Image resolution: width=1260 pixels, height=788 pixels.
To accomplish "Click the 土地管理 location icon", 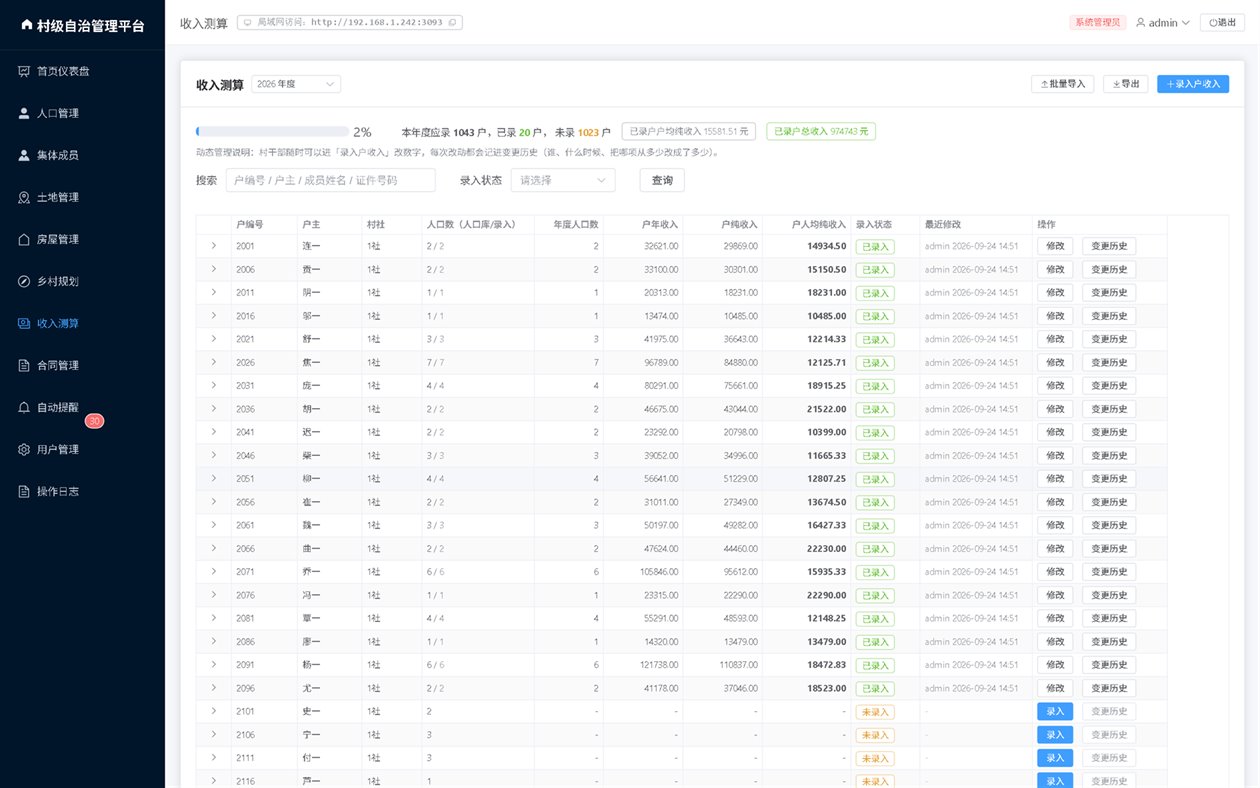I will click(24, 197).
